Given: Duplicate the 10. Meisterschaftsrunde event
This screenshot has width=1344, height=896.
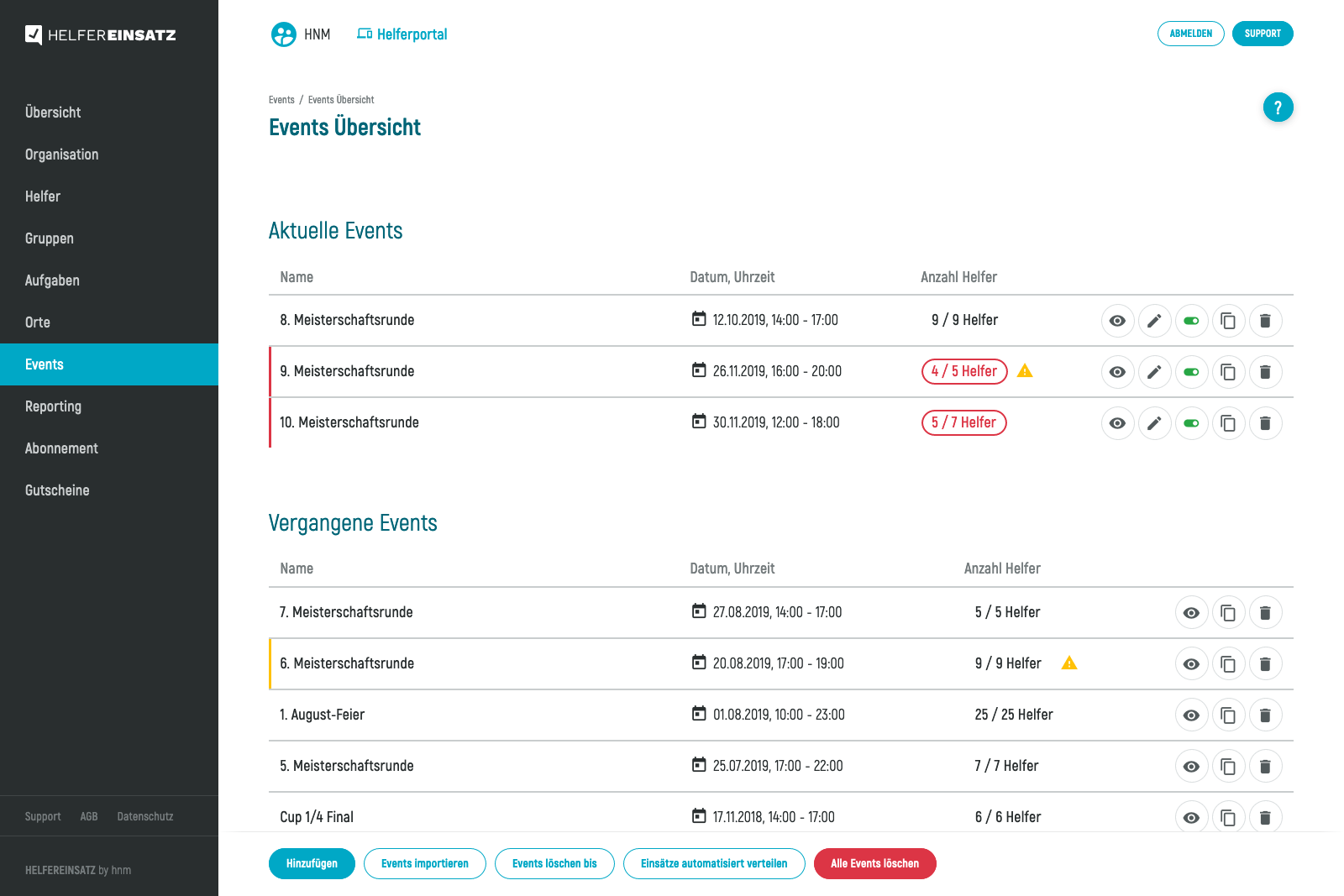Looking at the screenshot, I should 1228,423.
